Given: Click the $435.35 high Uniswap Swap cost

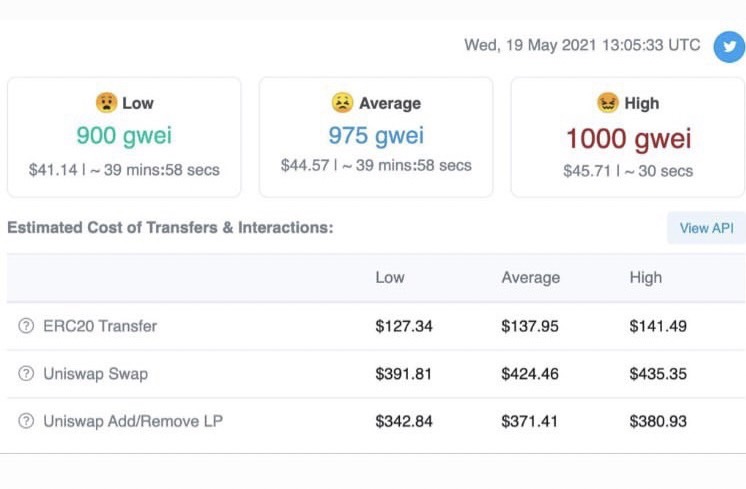Looking at the screenshot, I should [x=658, y=373].
